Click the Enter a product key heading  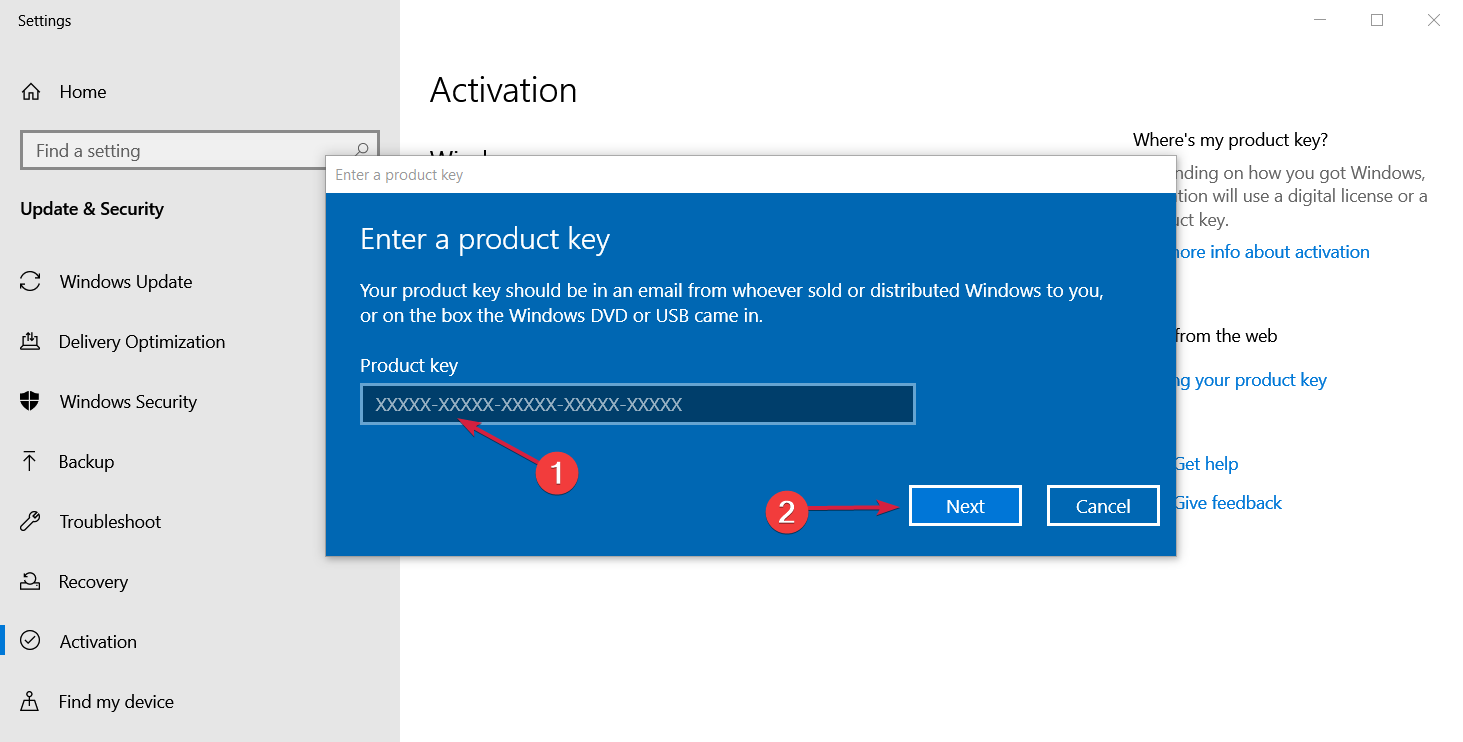tap(485, 239)
